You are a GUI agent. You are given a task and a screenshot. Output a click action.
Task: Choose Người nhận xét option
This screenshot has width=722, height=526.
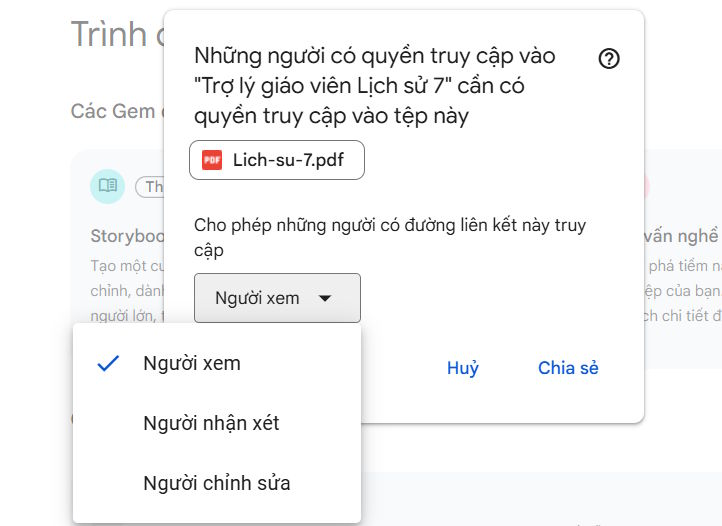217,423
